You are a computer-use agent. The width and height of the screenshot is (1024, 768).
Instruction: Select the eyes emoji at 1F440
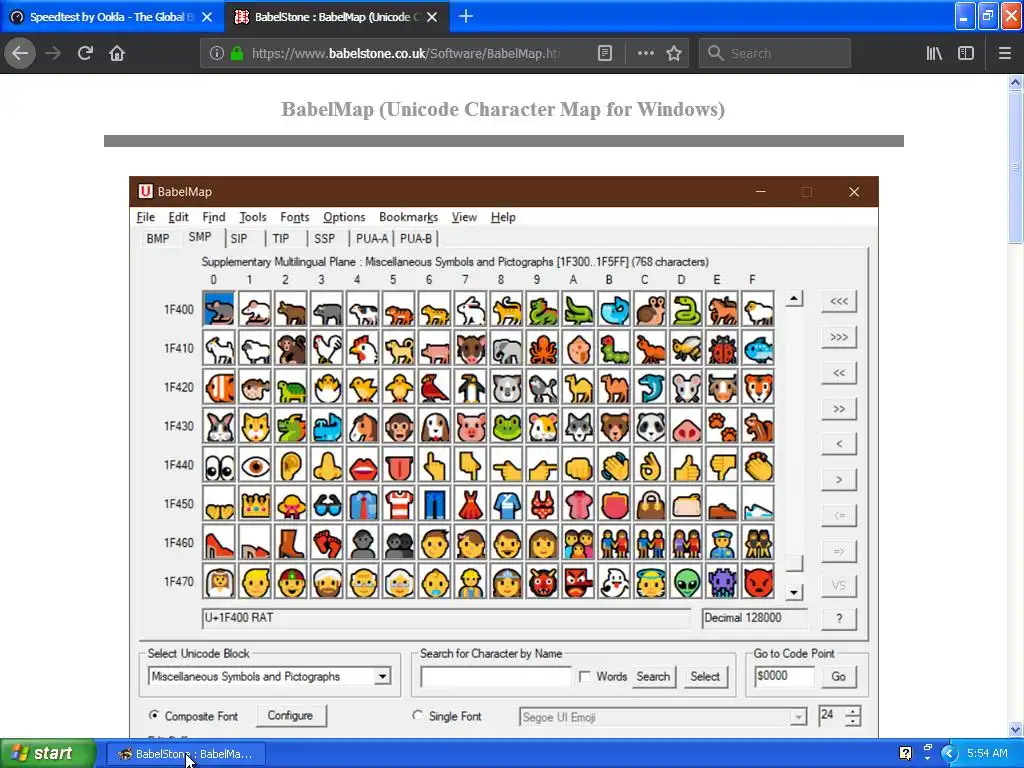219,466
